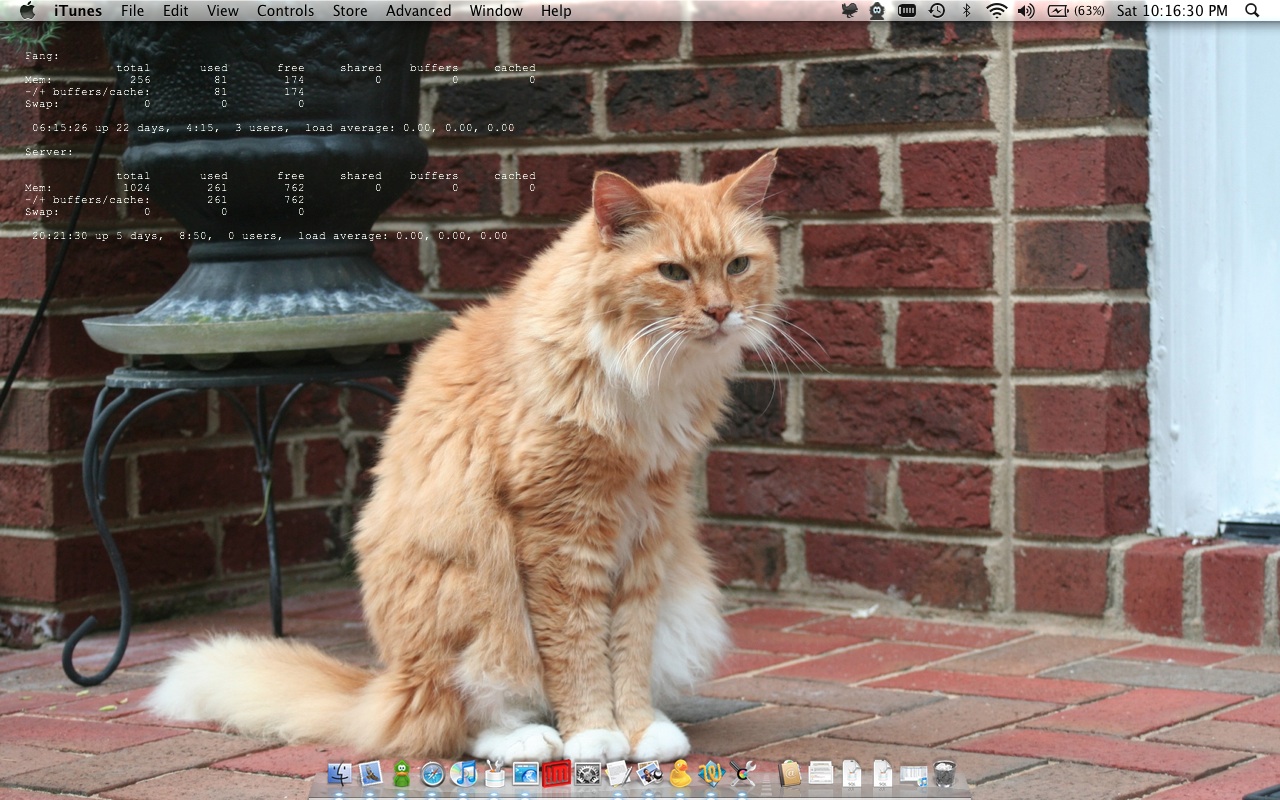The width and height of the screenshot is (1280, 800).
Task: Click the bird icon in the menu bar
Action: coord(850,10)
